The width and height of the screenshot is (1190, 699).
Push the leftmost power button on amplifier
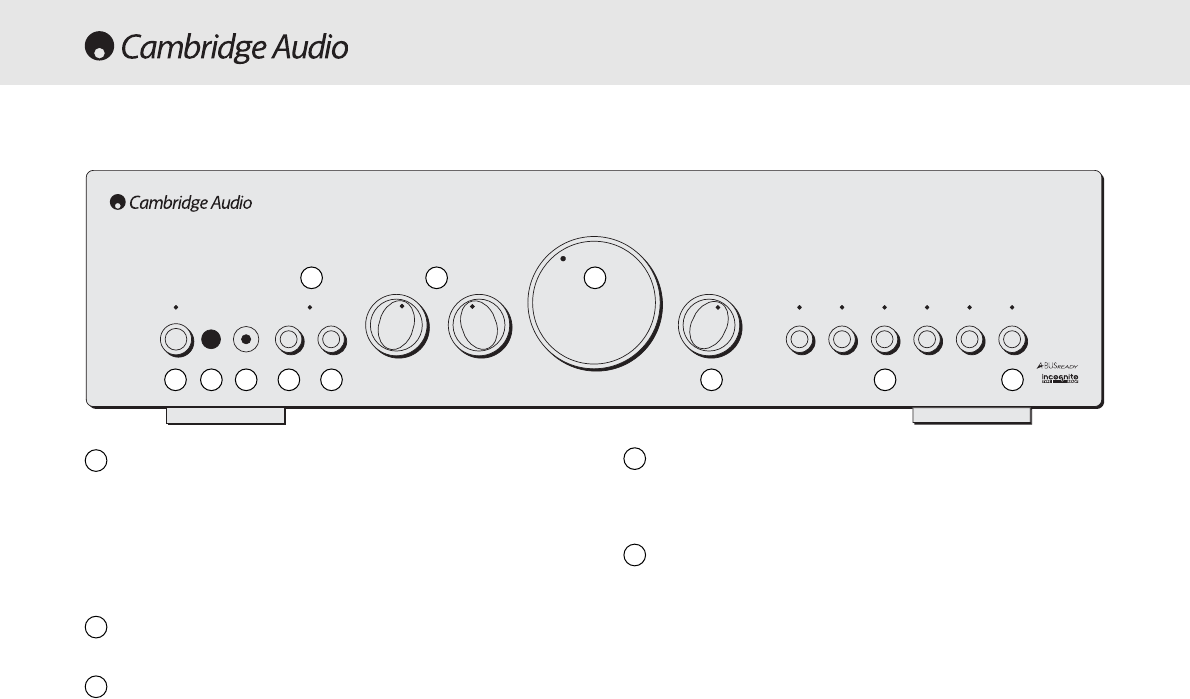click(x=176, y=339)
